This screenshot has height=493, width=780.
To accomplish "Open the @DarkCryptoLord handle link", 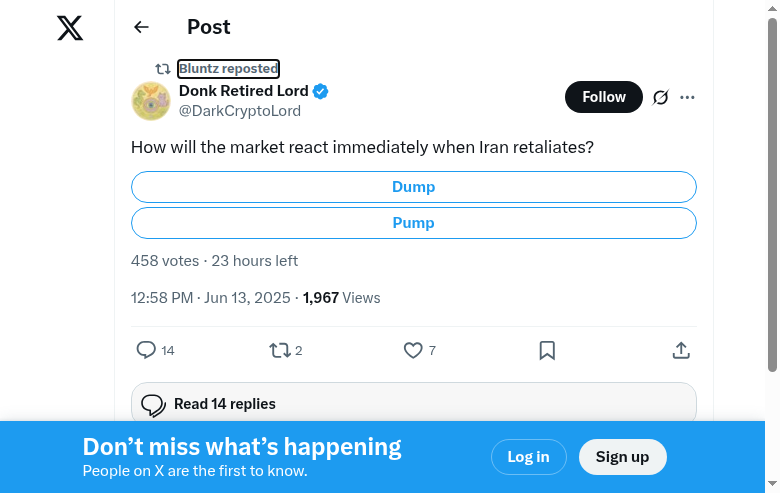I will (x=240, y=112).
